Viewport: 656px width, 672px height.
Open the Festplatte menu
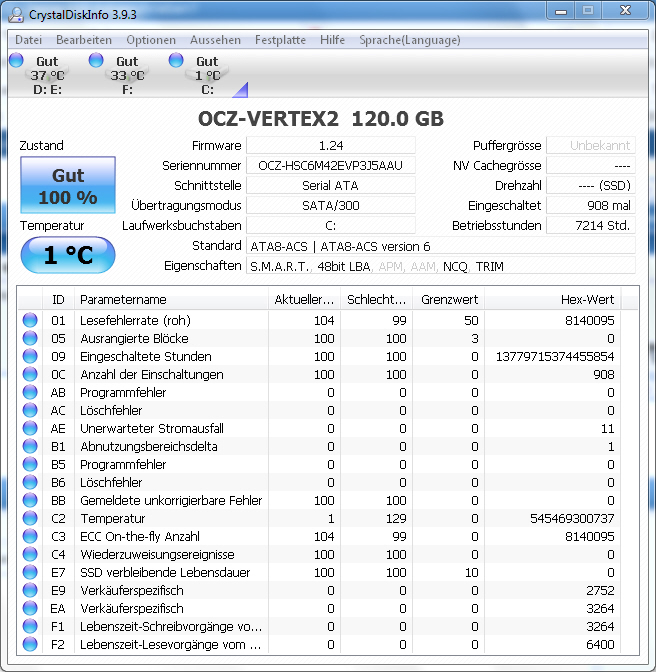tap(280, 40)
